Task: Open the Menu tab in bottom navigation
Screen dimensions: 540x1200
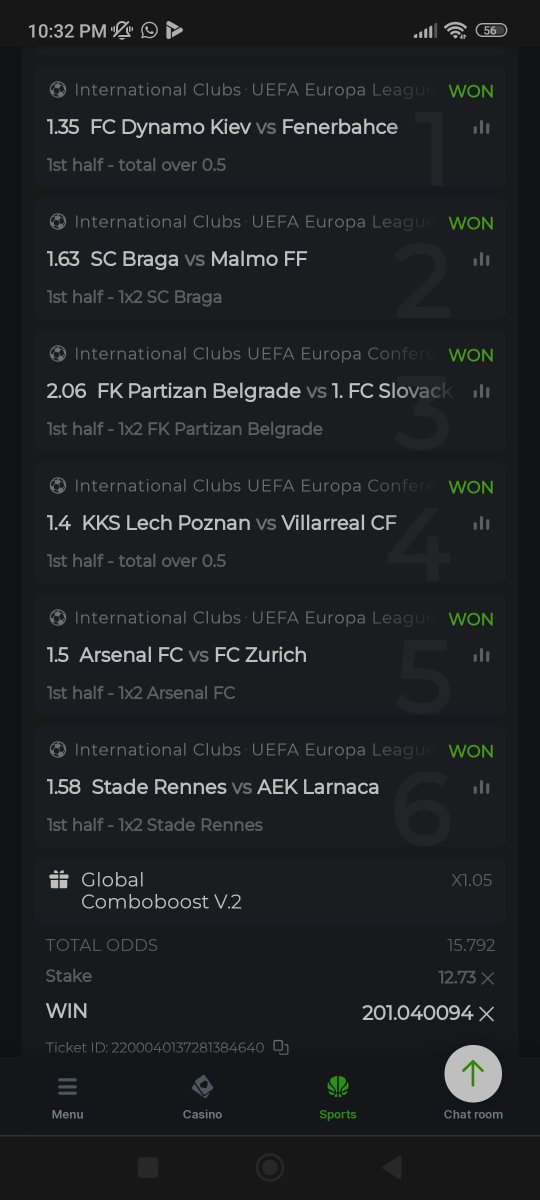Action: pyautogui.click(x=68, y=1097)
